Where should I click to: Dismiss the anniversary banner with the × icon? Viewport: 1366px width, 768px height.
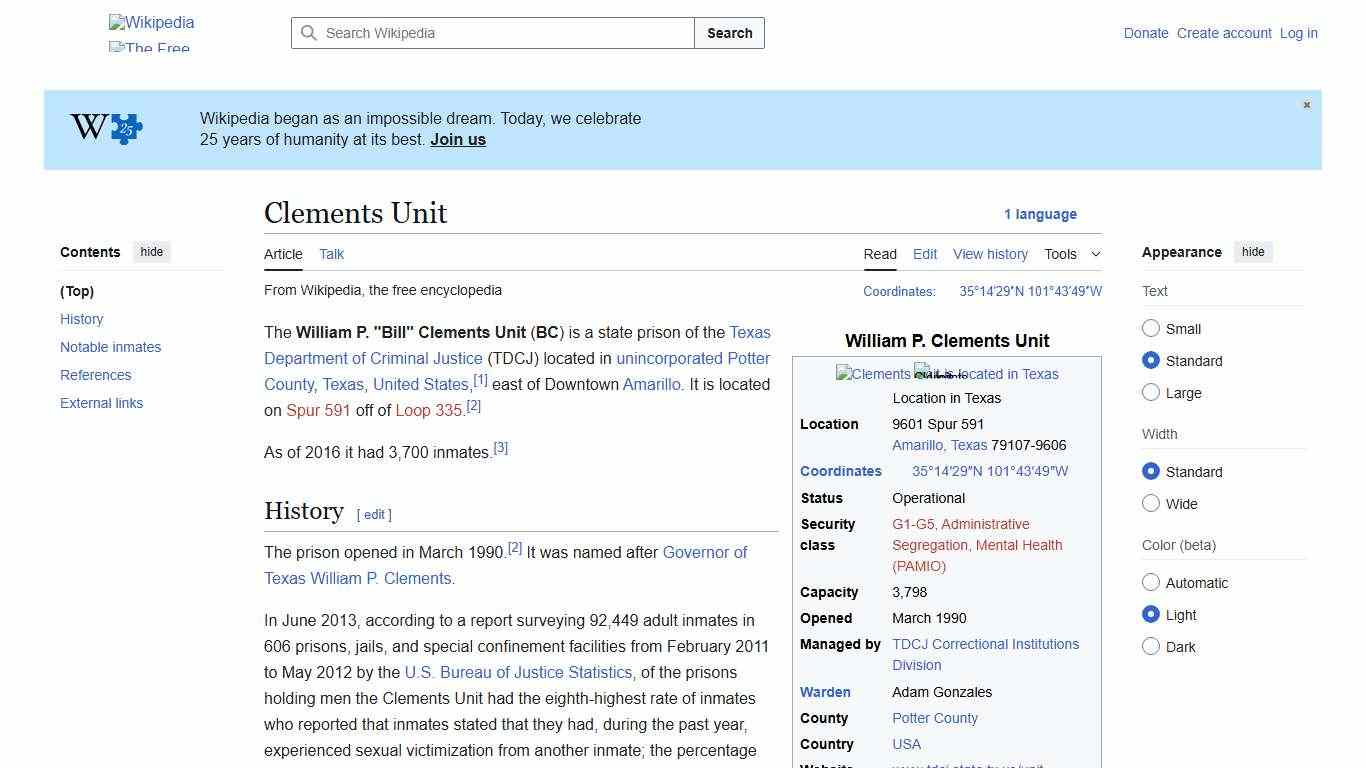1306,104
